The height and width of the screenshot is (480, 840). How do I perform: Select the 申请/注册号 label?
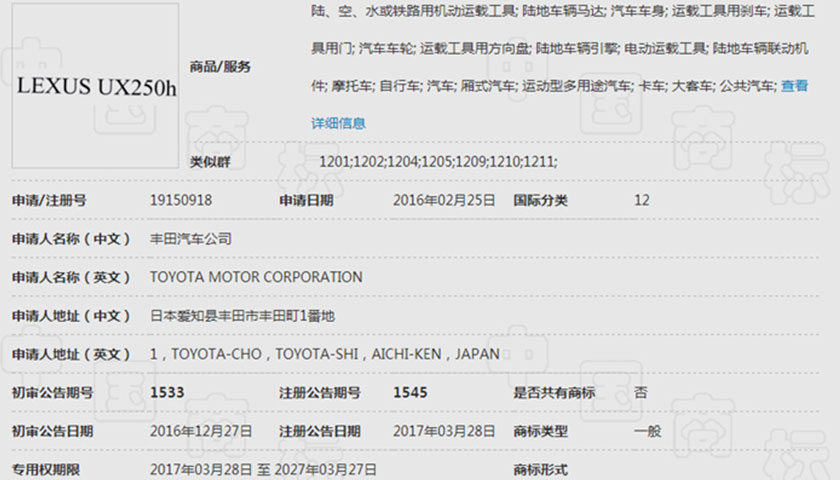(49, 201)
